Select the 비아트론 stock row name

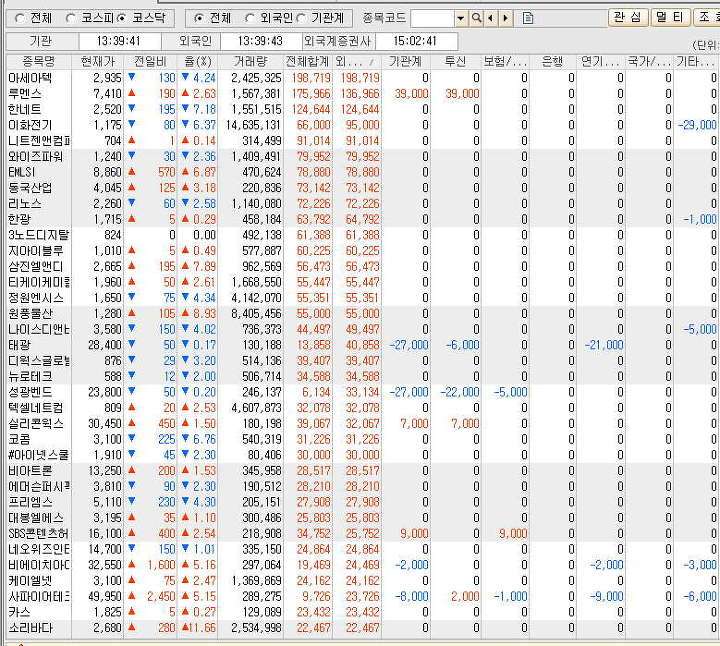point(30,471)
